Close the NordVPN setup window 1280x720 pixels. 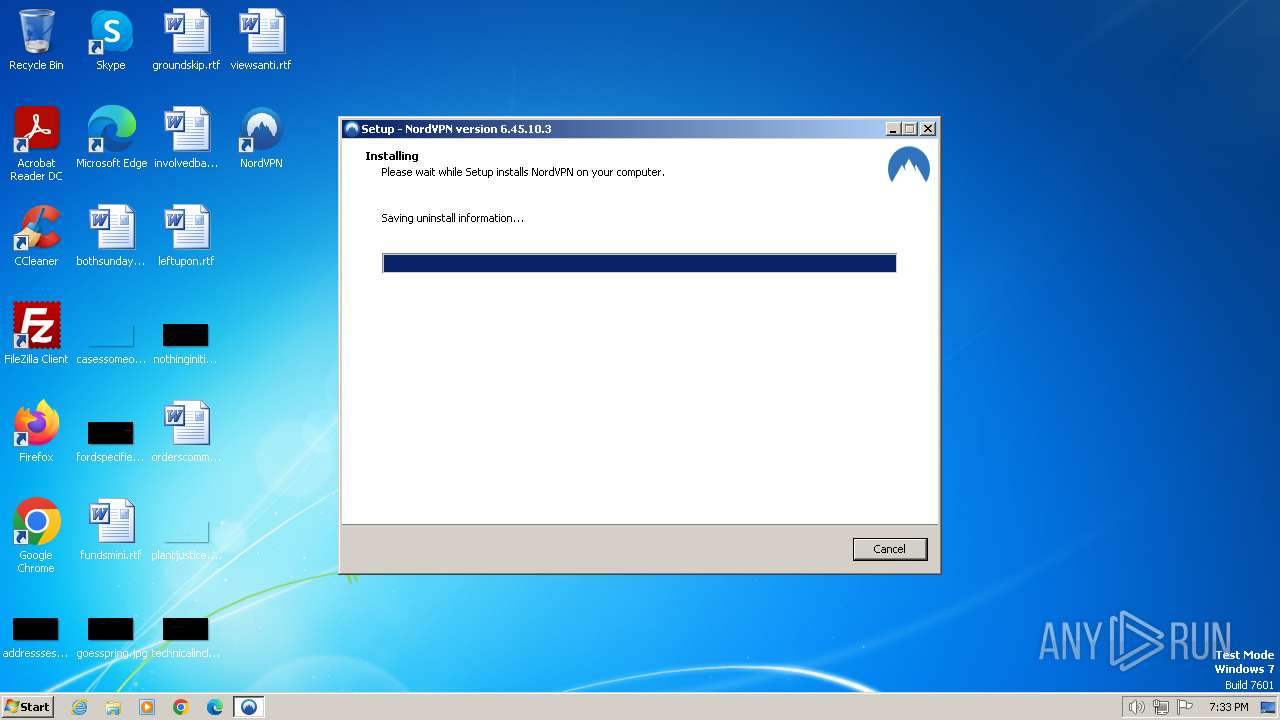[927, 129]
